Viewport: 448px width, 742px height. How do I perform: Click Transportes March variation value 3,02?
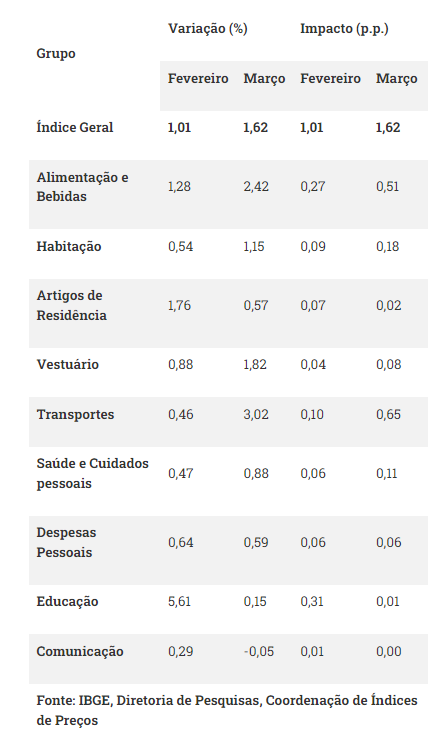[256, 415]
